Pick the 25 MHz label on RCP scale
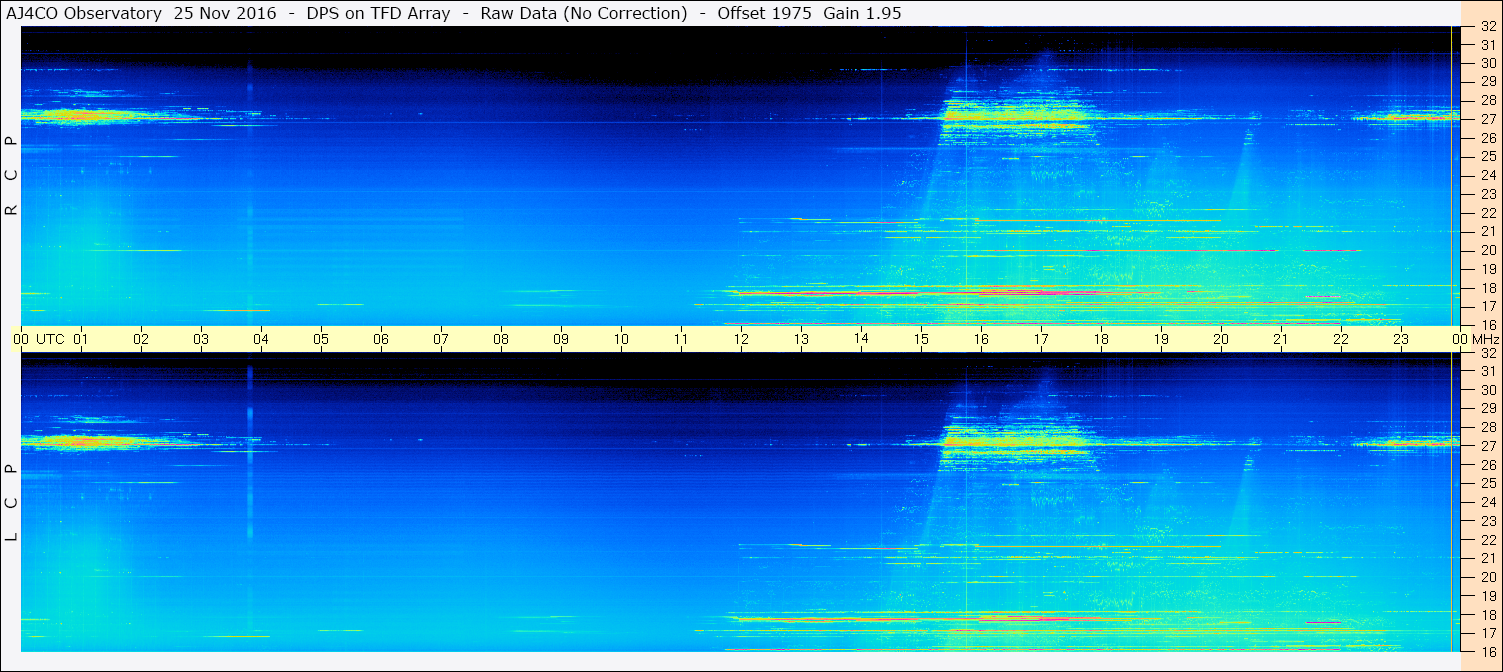Viewport: 1503px width, 672px height. (x=1487, y=156)
